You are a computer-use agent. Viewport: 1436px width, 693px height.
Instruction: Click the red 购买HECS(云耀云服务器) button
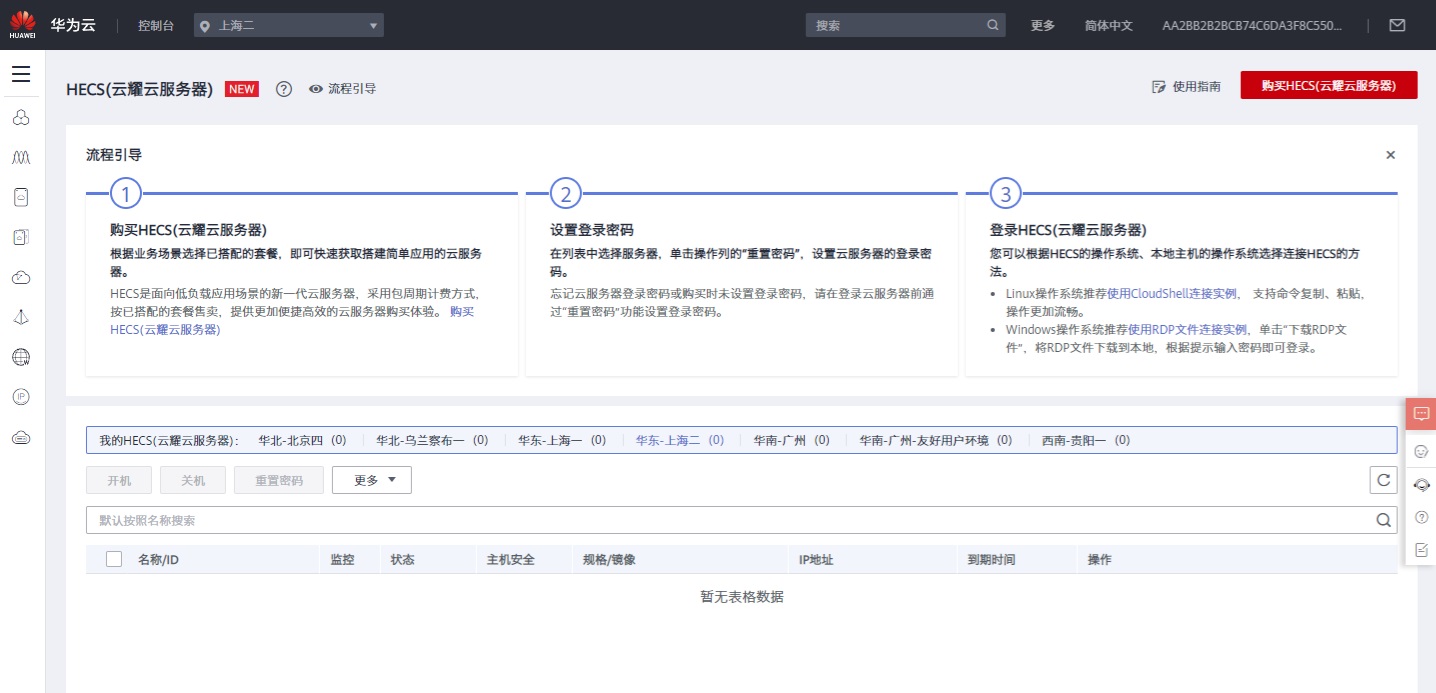click(x=1329, y=86)
